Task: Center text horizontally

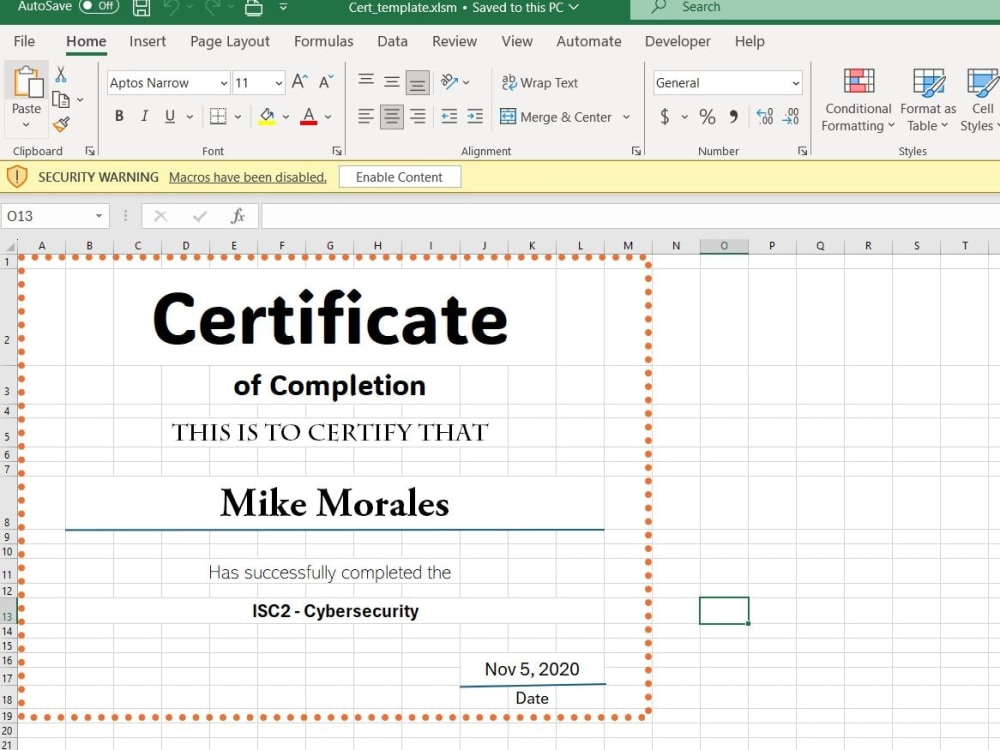Action: (x=392, y=117)
